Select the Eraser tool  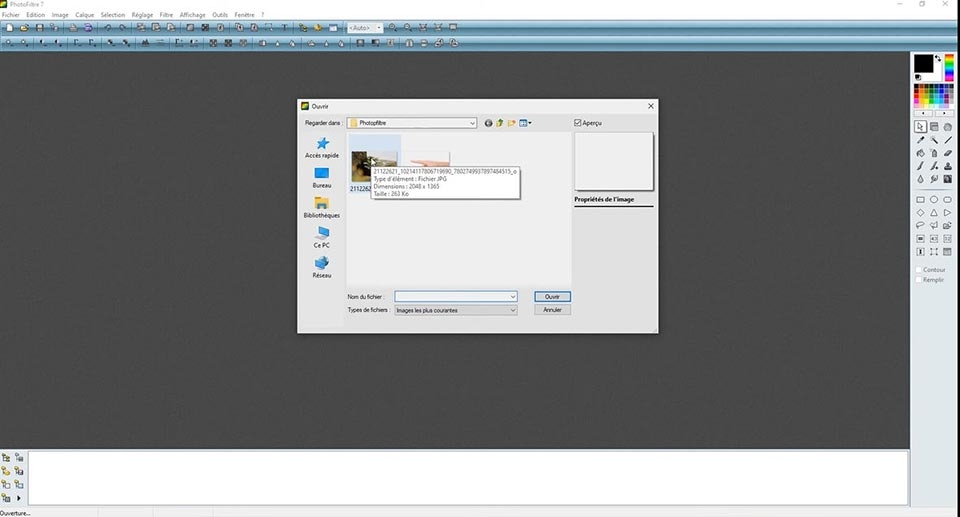click(x=948, y=153)
